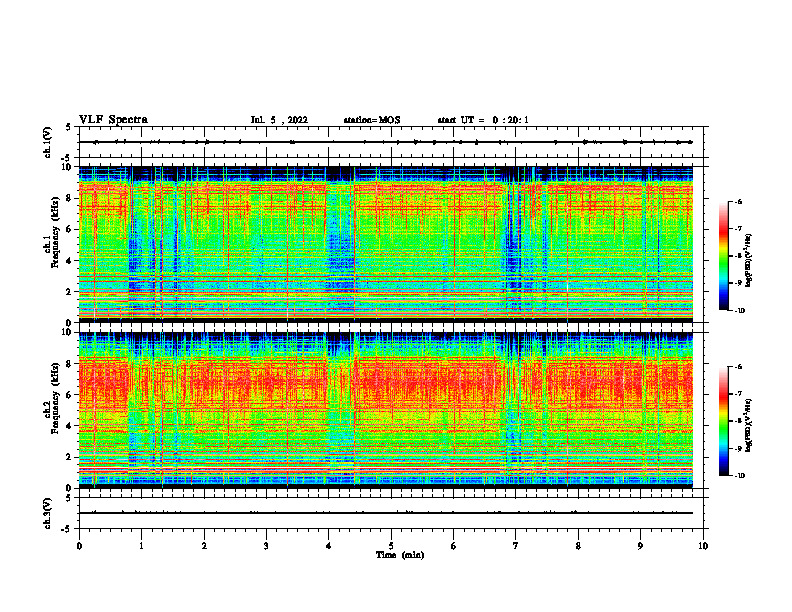Click the "ch.3(V)" waveform axis label
Screen dimensions: 792x612
point(48,514)
